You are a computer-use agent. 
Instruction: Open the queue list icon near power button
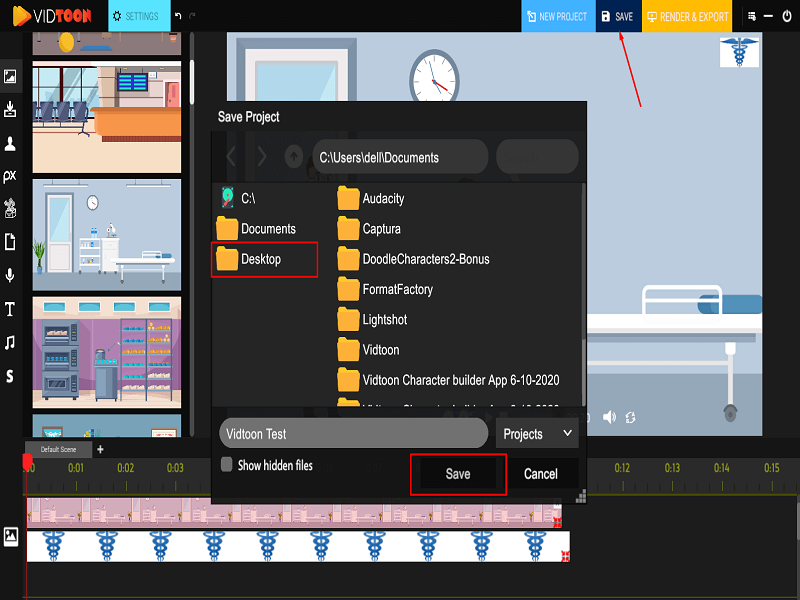coord(752,16)
